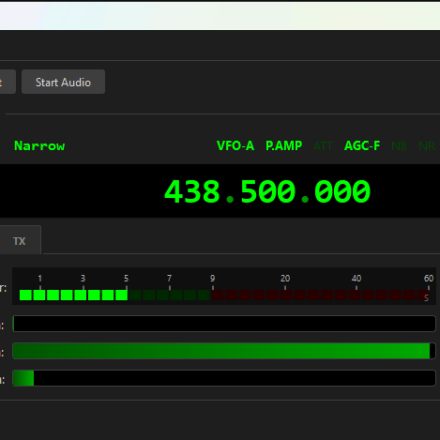Image resolution: width=440 pixels, height=440 pixels.
Task: Click the Start Audio button
Action: (63, 82)
